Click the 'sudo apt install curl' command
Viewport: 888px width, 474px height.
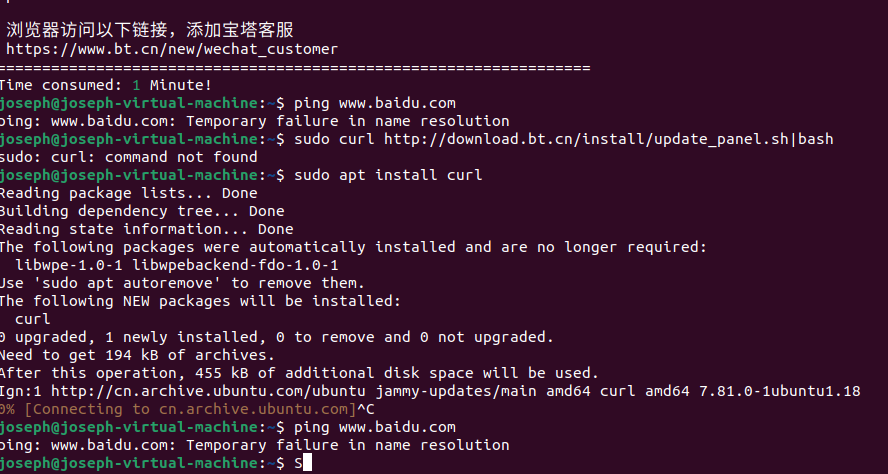click(x=388, y=175)
